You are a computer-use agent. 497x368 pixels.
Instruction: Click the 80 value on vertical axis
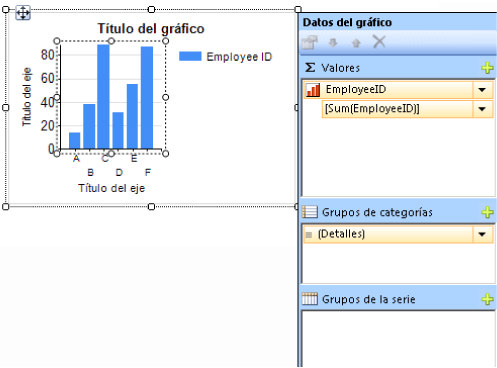coord(47,55)
